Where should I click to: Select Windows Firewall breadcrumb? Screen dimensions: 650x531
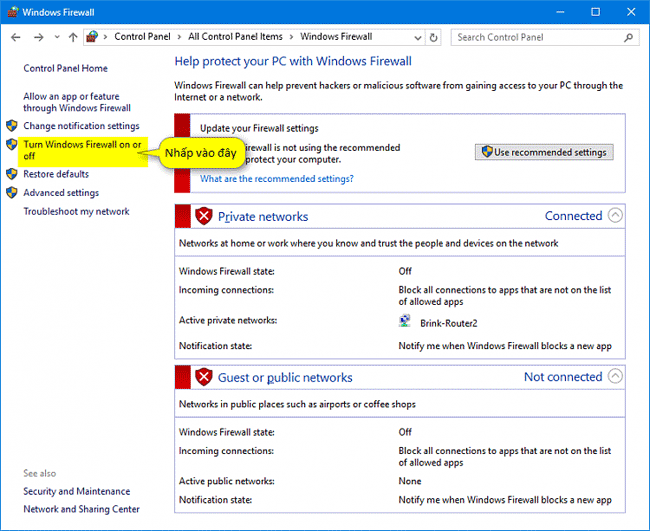336,37
